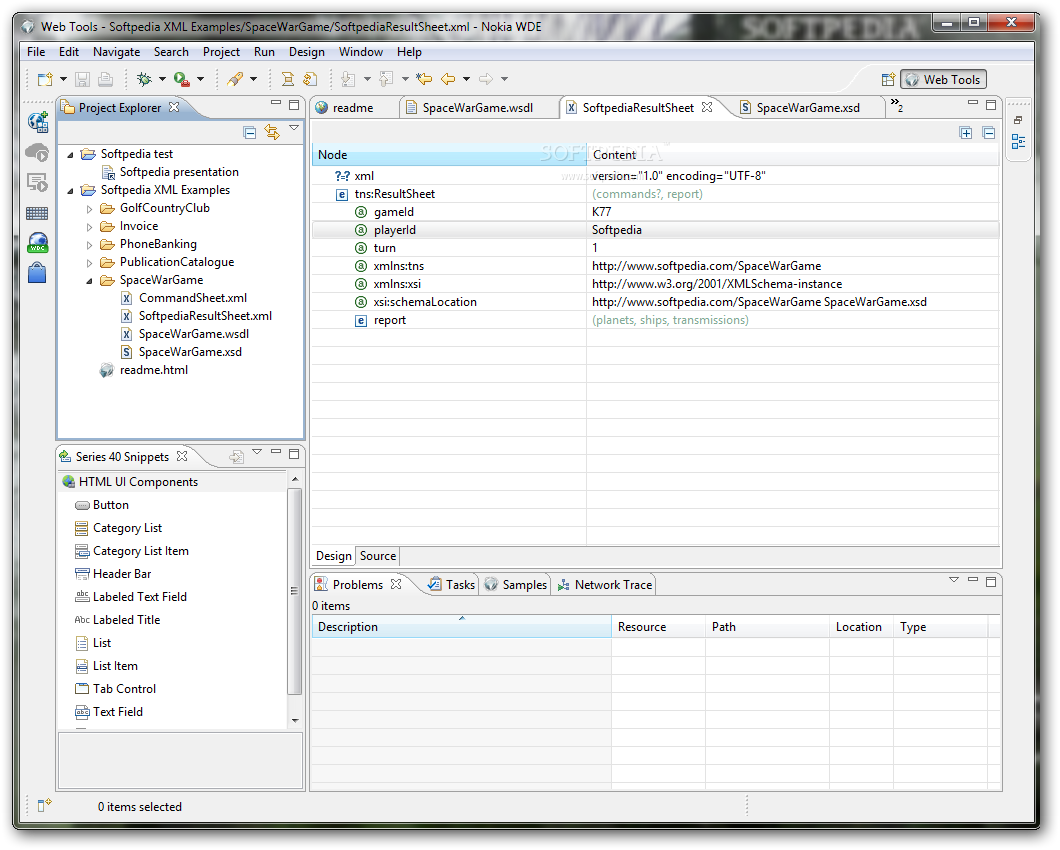This screenshot has height=850, width=1060.
Task: Close the SoftpediaResultSheet editor tab
Action: click(707, 107)
